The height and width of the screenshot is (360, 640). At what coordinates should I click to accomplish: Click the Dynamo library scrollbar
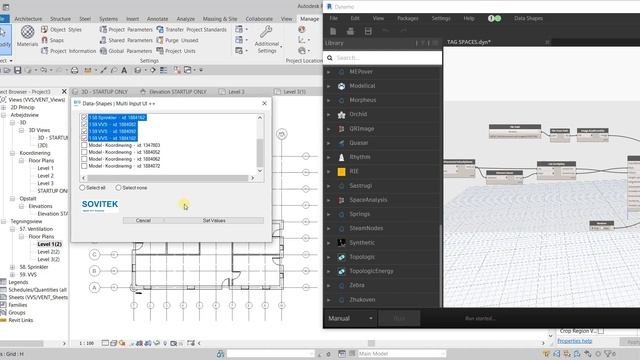(441, 265)
